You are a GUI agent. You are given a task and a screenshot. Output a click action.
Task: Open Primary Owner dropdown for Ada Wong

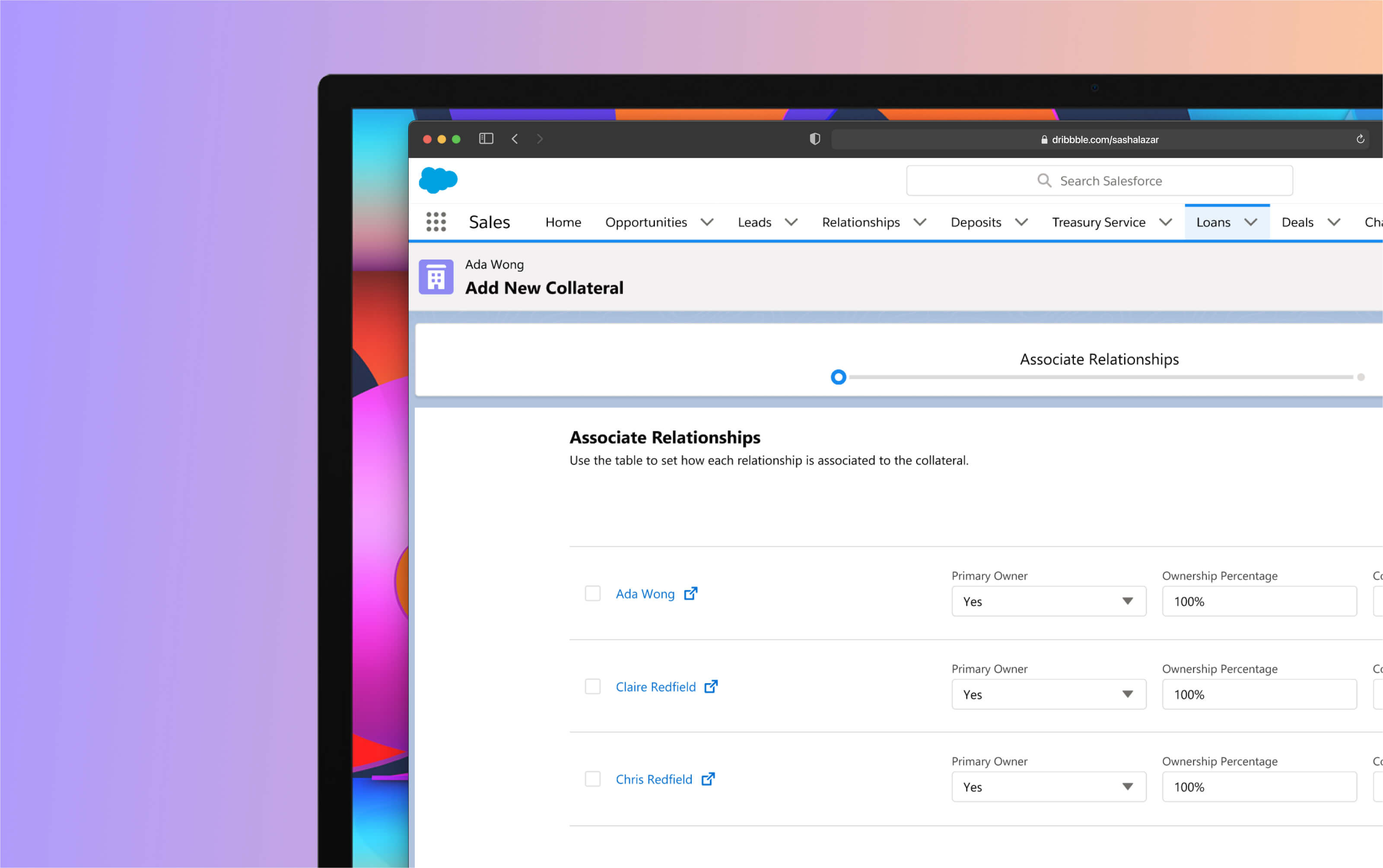coord(1048,601)
